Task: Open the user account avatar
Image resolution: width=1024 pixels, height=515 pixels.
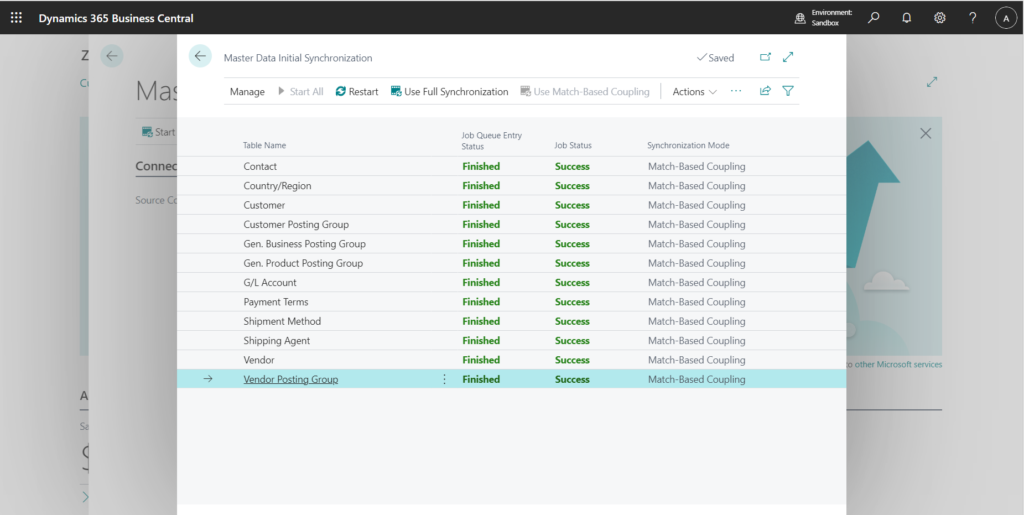Action: click(1006, 18)
